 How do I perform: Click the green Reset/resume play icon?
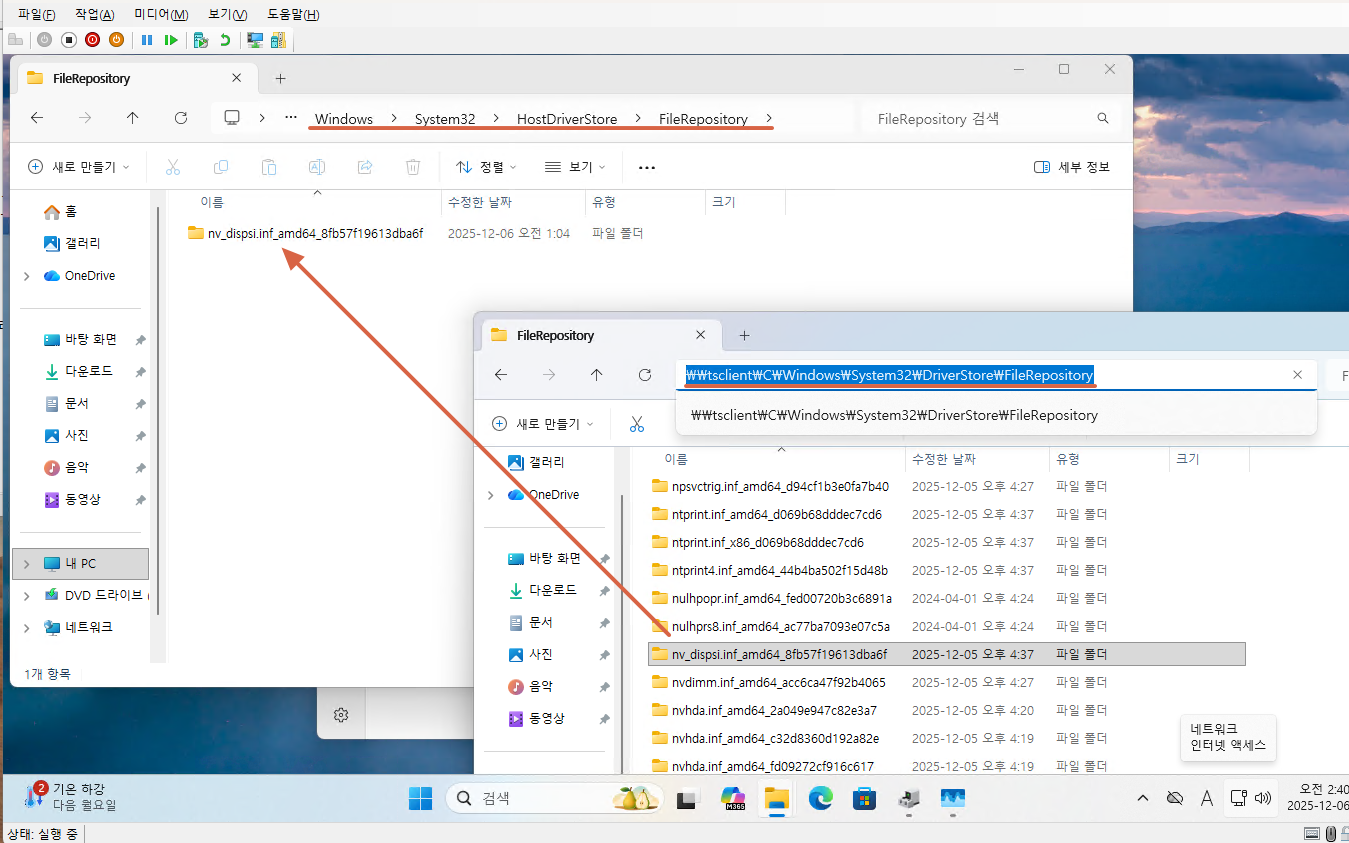tap(171, 40)
